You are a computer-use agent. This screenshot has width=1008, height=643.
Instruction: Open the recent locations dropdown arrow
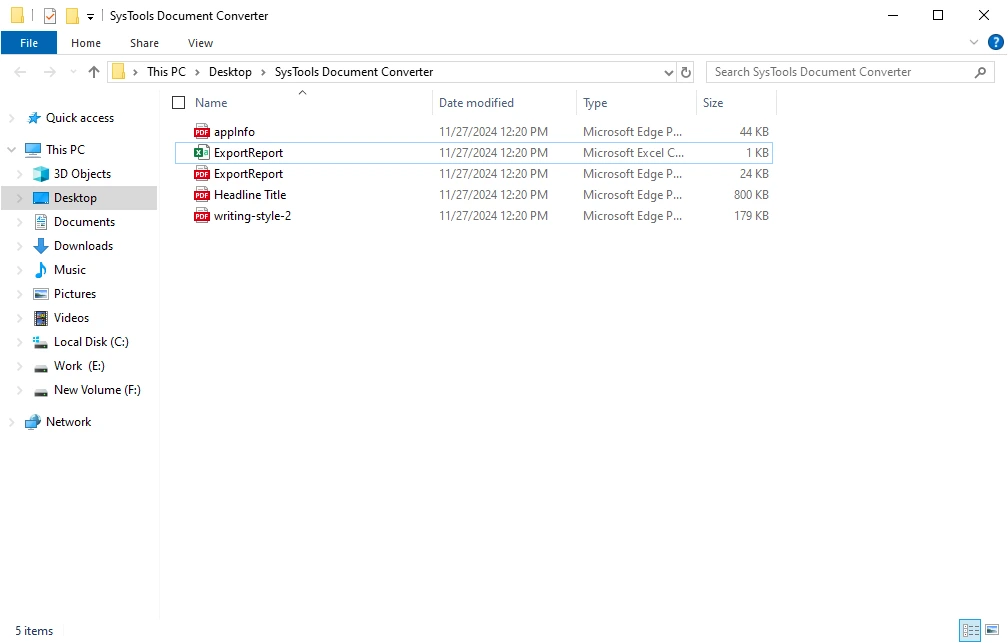(x=73, y=72)
